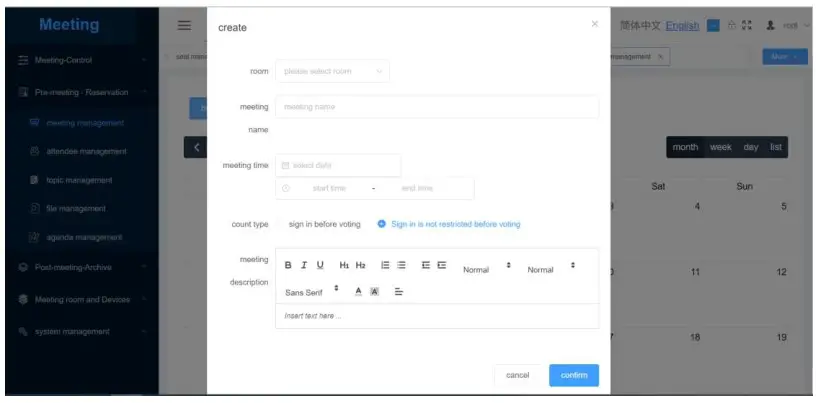The image size is (821, 403).
Task: Click the file management icon in sidebar
Action: 35,208
